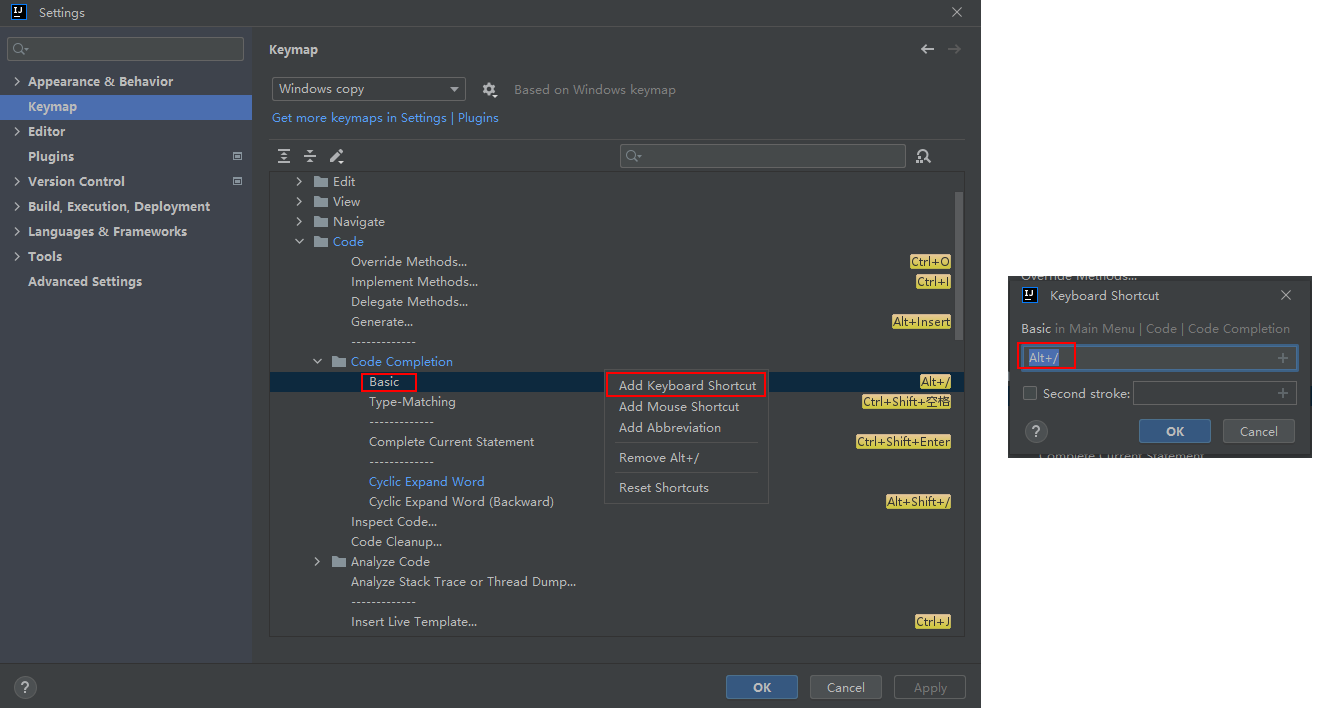Screen dimensions: 1326x708
Task: Select Inspect Code... action
Action: point(393,521)
